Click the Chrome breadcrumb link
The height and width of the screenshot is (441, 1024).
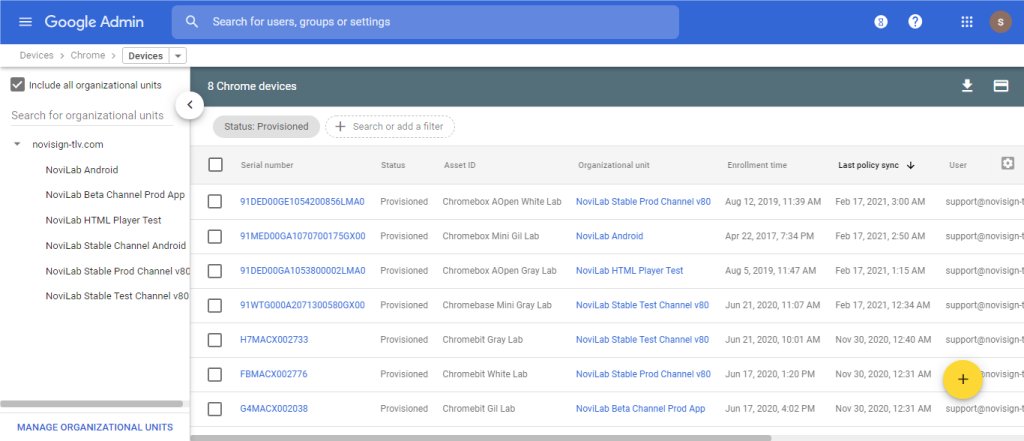point(88,56)
